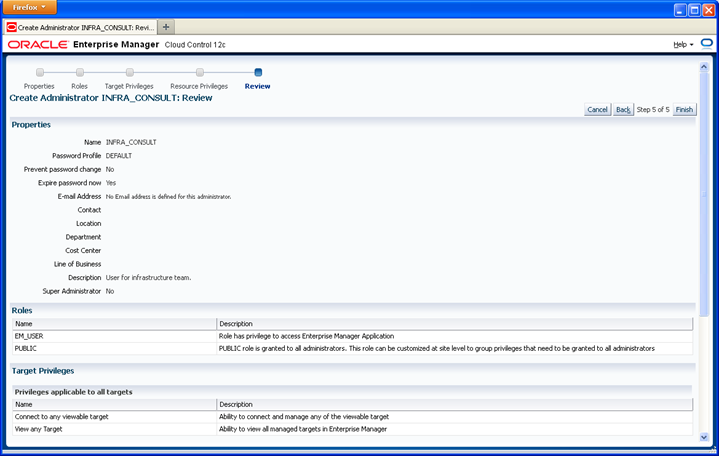
Task: Click the Roles section heading
Action: click(x=22, y=311)
